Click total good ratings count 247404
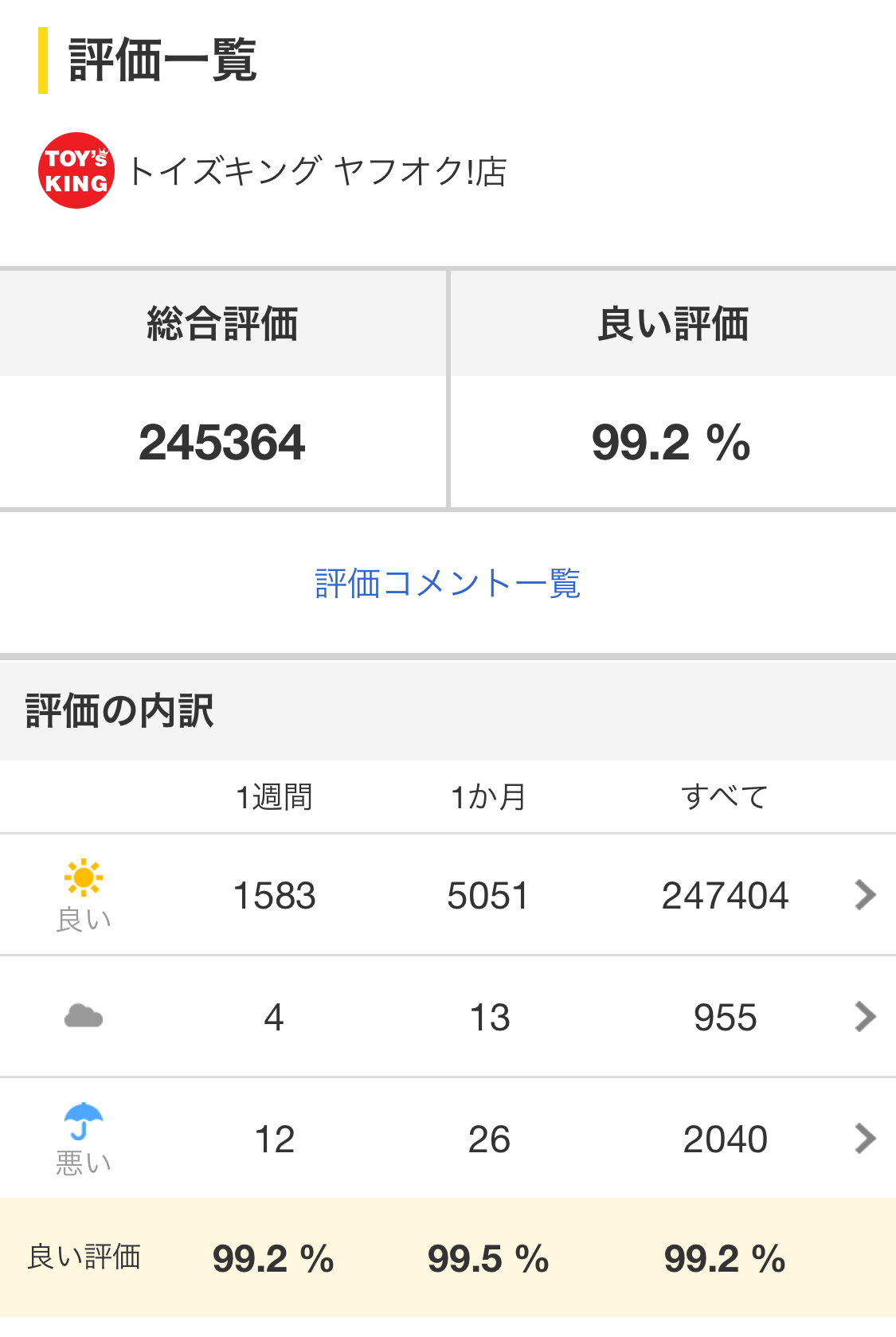This screenshot has height=1337, width=896. (725, 896)
